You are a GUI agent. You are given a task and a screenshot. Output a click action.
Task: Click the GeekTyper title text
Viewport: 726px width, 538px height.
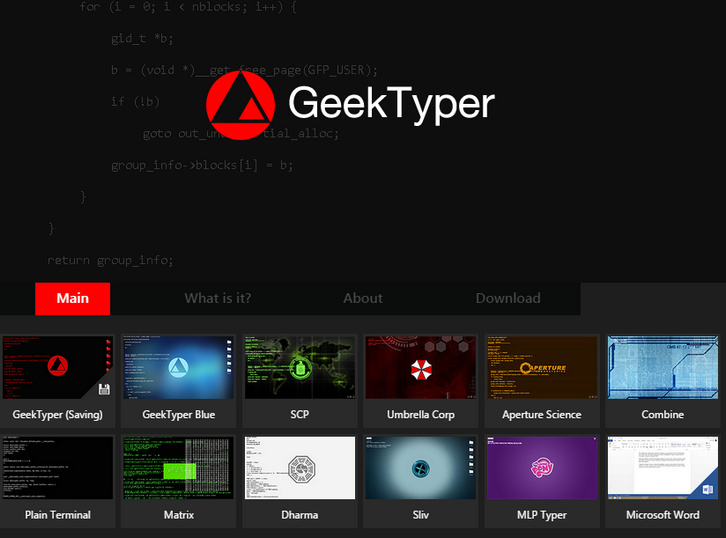click(x=391, y=104)
